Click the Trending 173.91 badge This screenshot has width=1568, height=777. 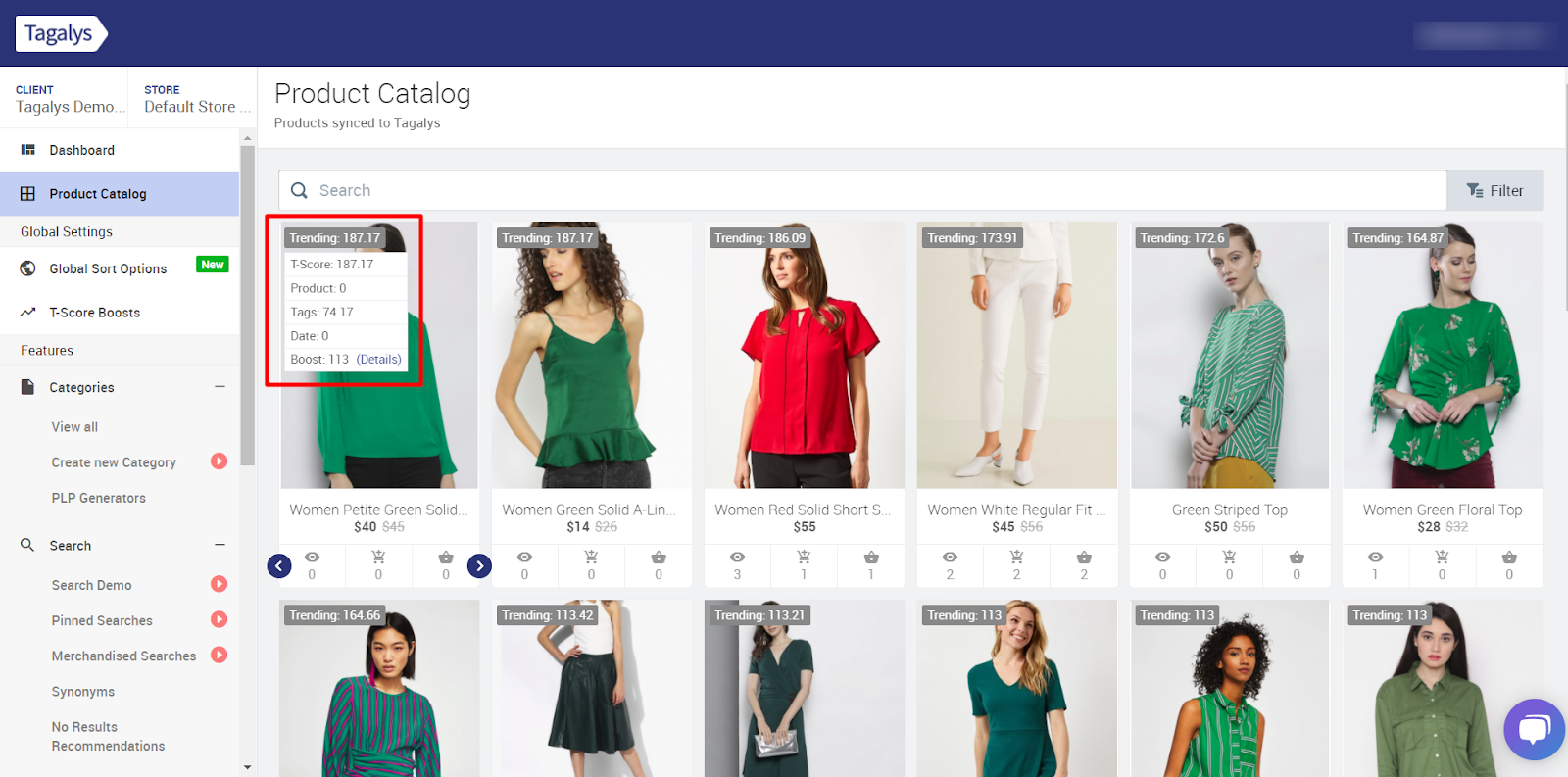[x=972, y=238]
